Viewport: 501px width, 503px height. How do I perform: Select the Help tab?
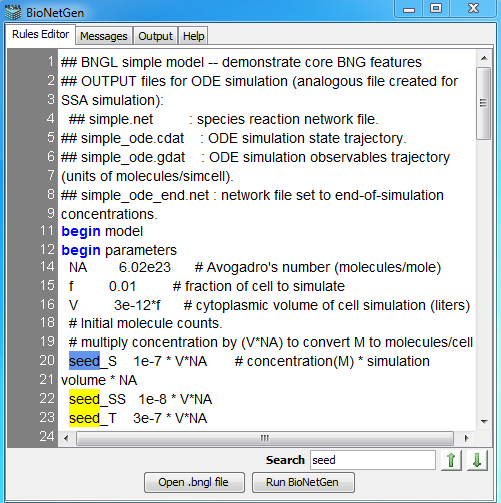pyautogui.click(x=193, y=36)
